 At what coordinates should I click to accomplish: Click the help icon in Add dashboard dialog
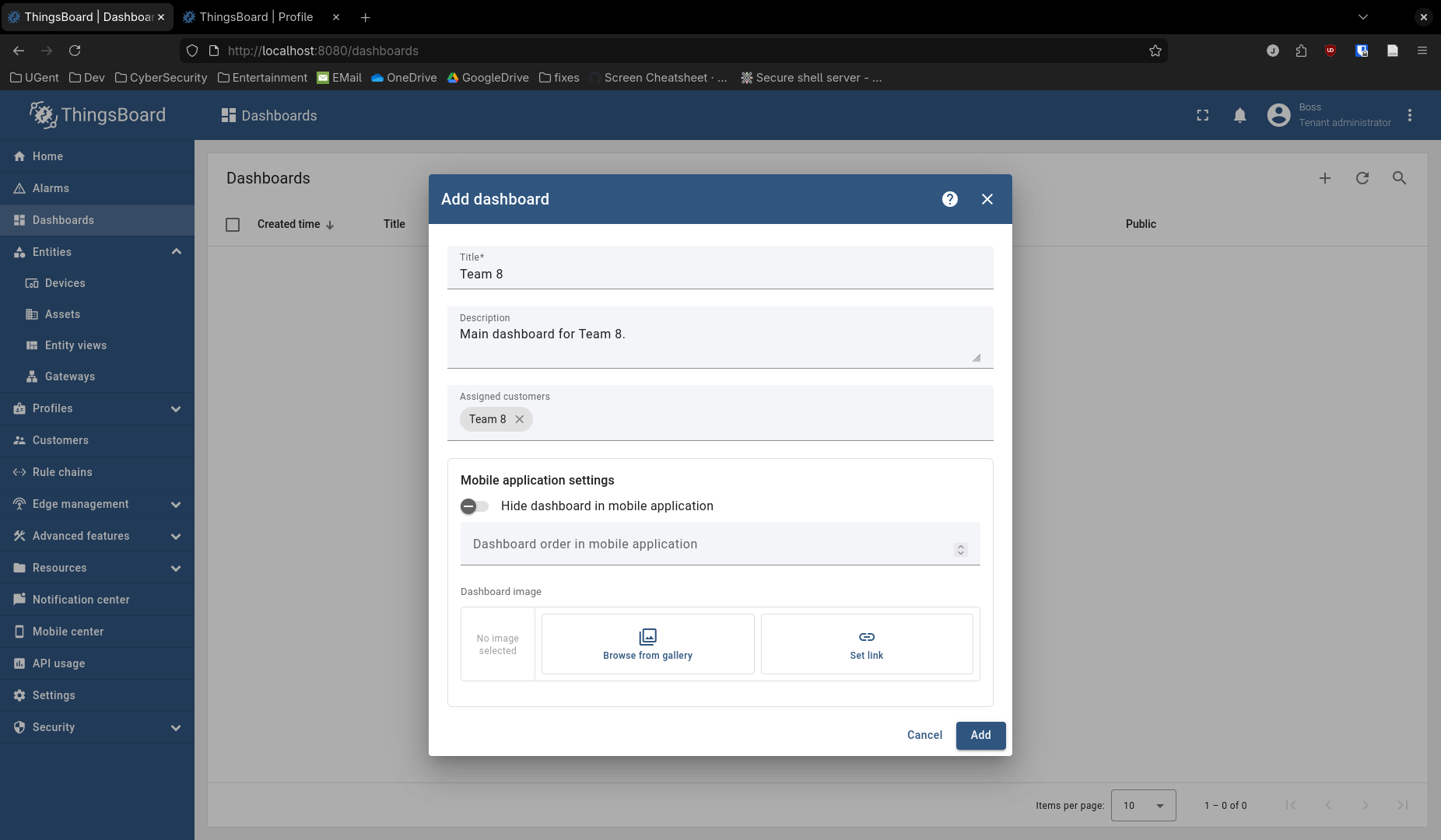949,199
